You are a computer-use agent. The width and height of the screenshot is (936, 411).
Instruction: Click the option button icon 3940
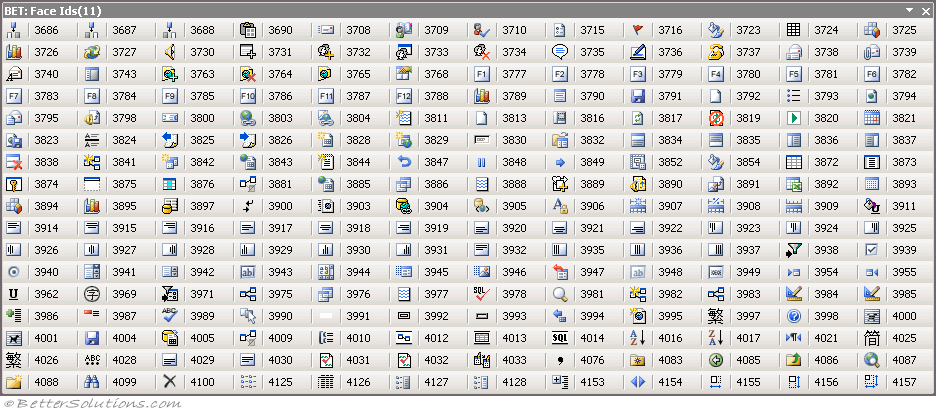click(x=13, y=272)
